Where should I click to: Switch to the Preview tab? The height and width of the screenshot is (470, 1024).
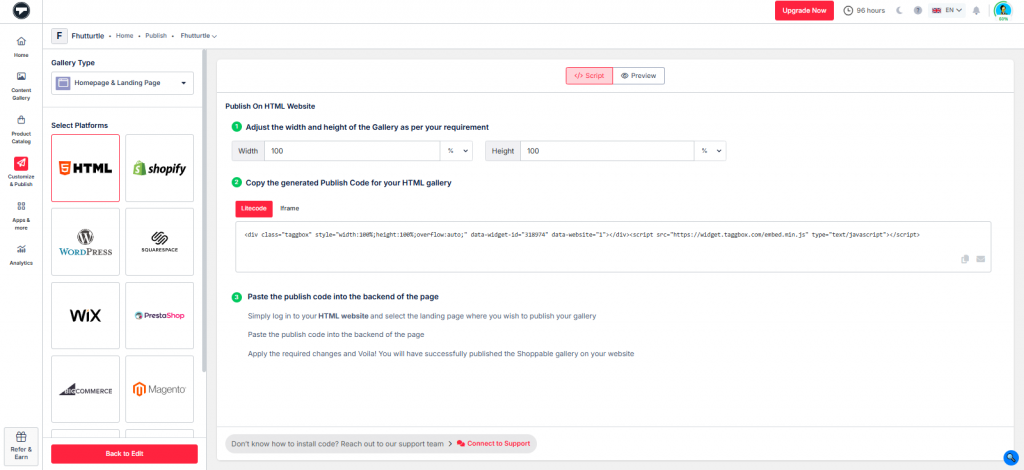pyautogui.click(x=638, y=75)
